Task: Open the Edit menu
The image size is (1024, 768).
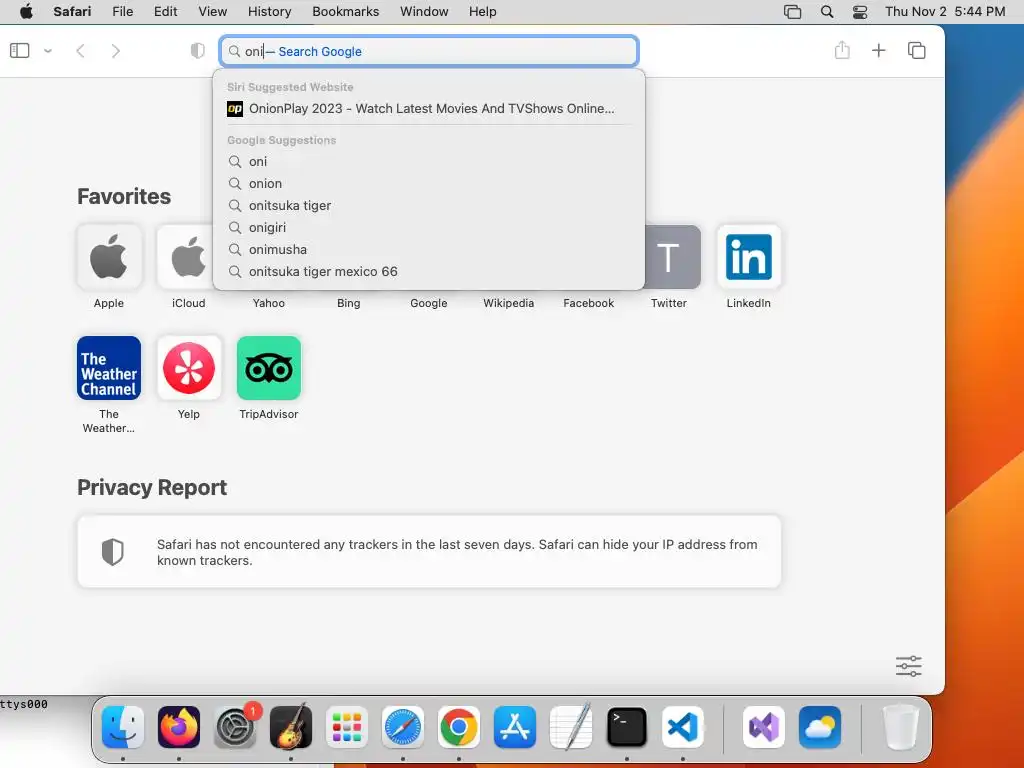Action: (x=165, y=12)
